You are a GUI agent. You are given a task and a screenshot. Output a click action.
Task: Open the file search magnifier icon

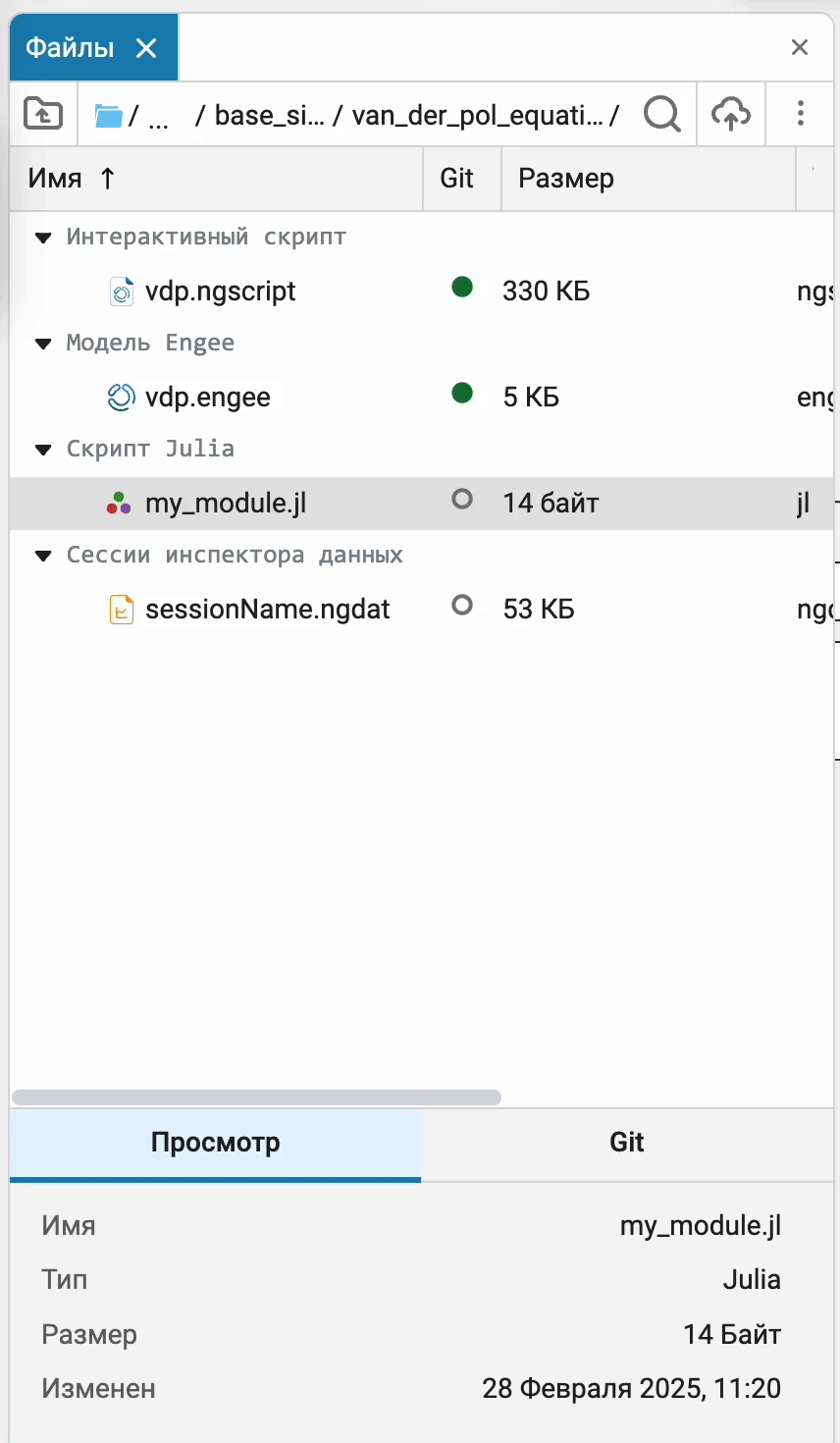pyautogui.click(x=662, y=115)
